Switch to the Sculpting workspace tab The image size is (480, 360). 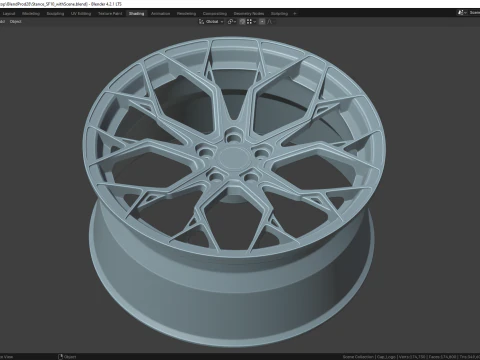click(x=55, y=14)
